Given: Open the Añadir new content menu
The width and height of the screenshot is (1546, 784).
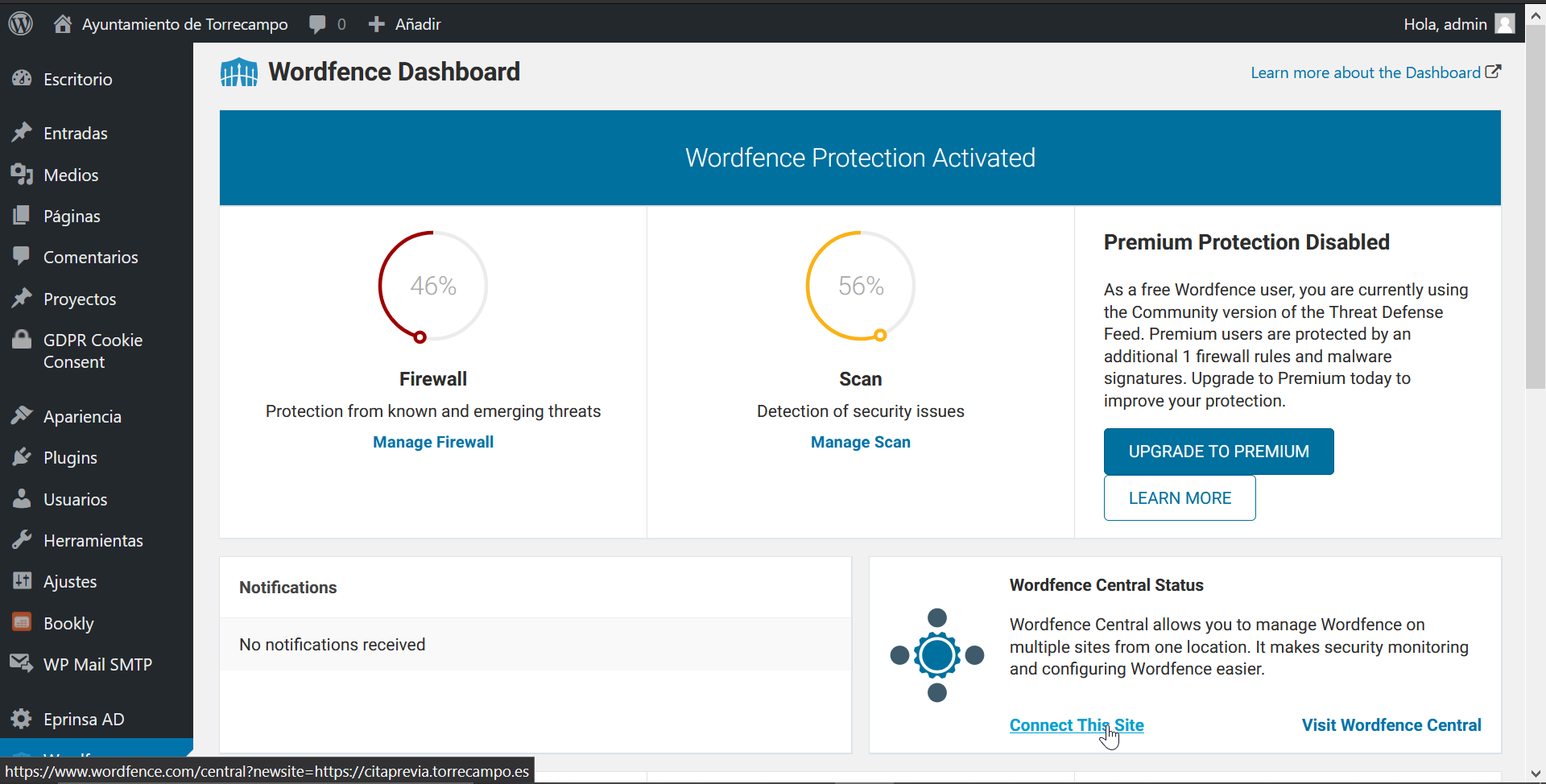Looking at the screenshot, I should click(x=405, y=24).
